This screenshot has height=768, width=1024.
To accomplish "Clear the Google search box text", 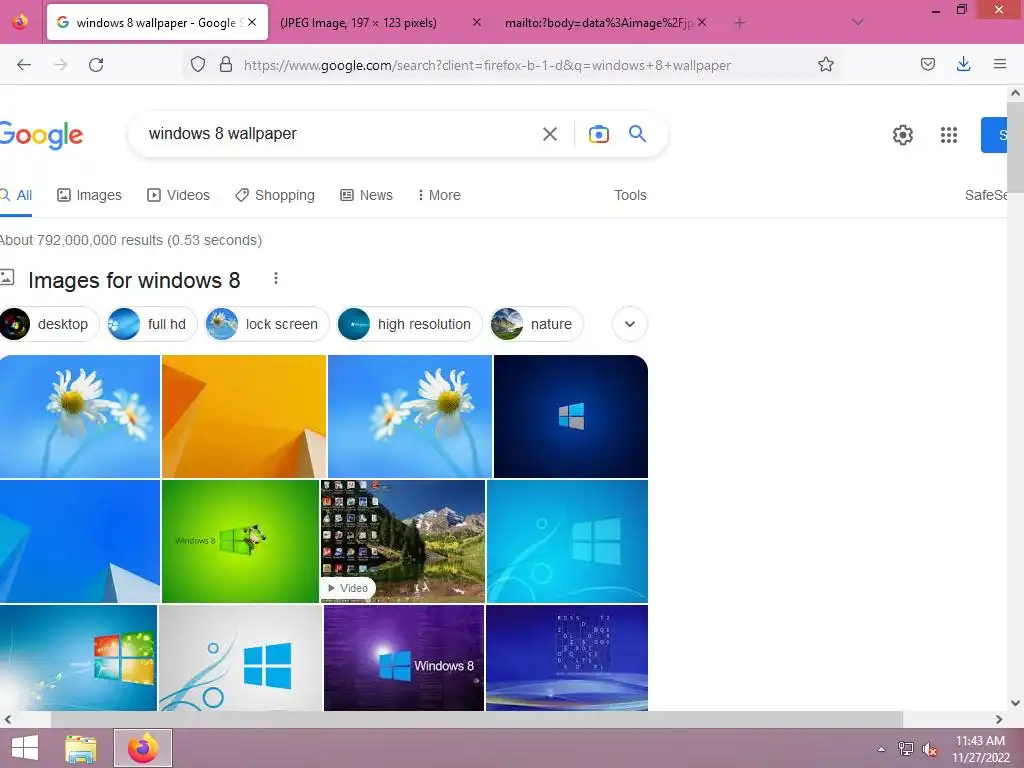I will [550, 134].
